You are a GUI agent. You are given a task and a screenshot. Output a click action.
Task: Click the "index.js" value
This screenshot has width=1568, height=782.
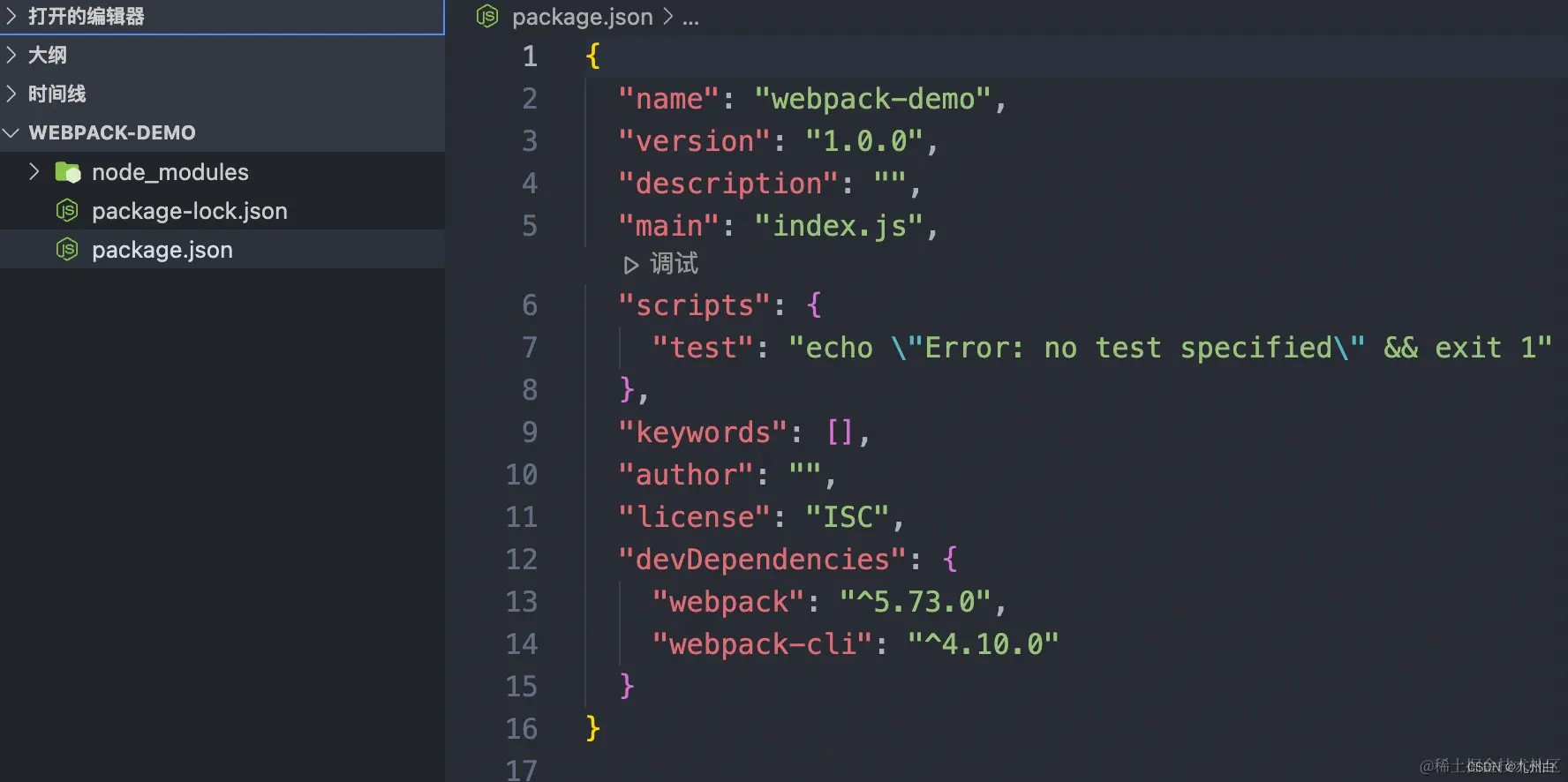[839, 226]
